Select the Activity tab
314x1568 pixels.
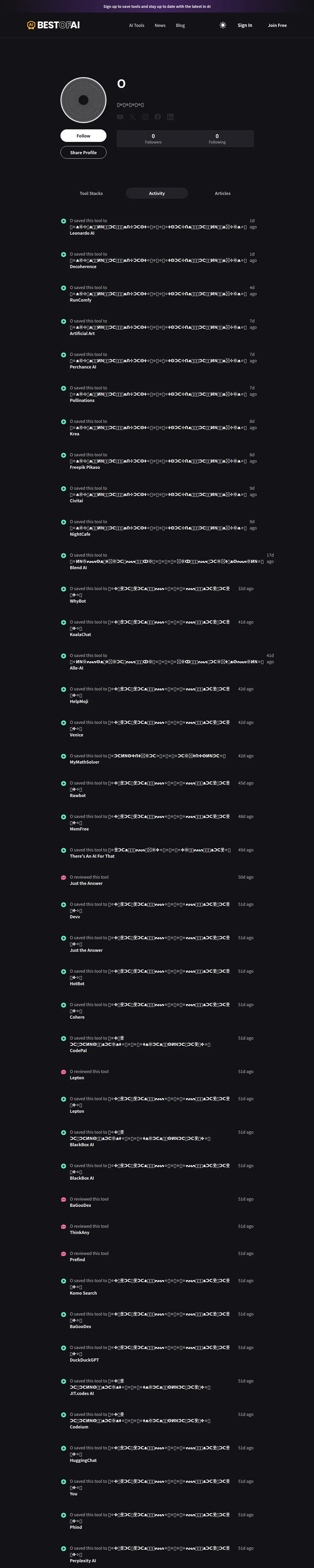pos(157,193)
